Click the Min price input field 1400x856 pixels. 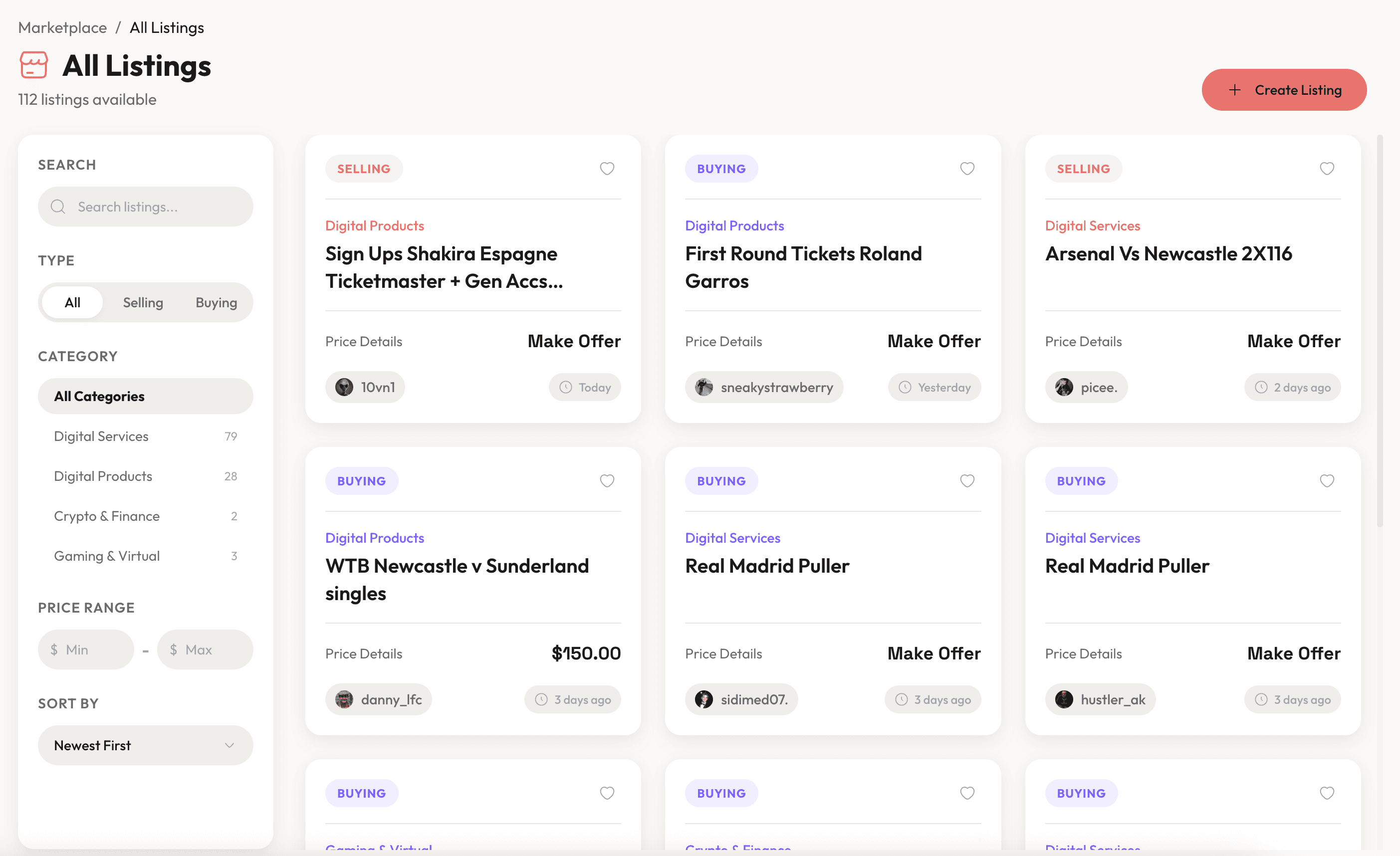coord(86,649)
